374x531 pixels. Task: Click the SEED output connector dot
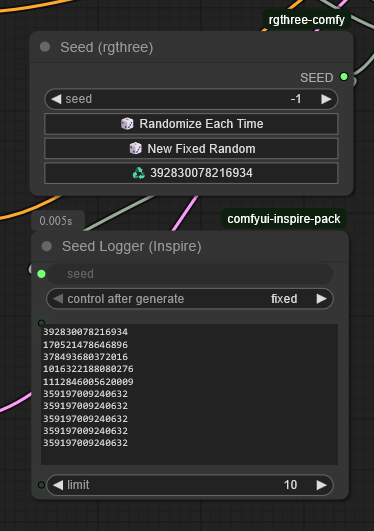point(344,77)
